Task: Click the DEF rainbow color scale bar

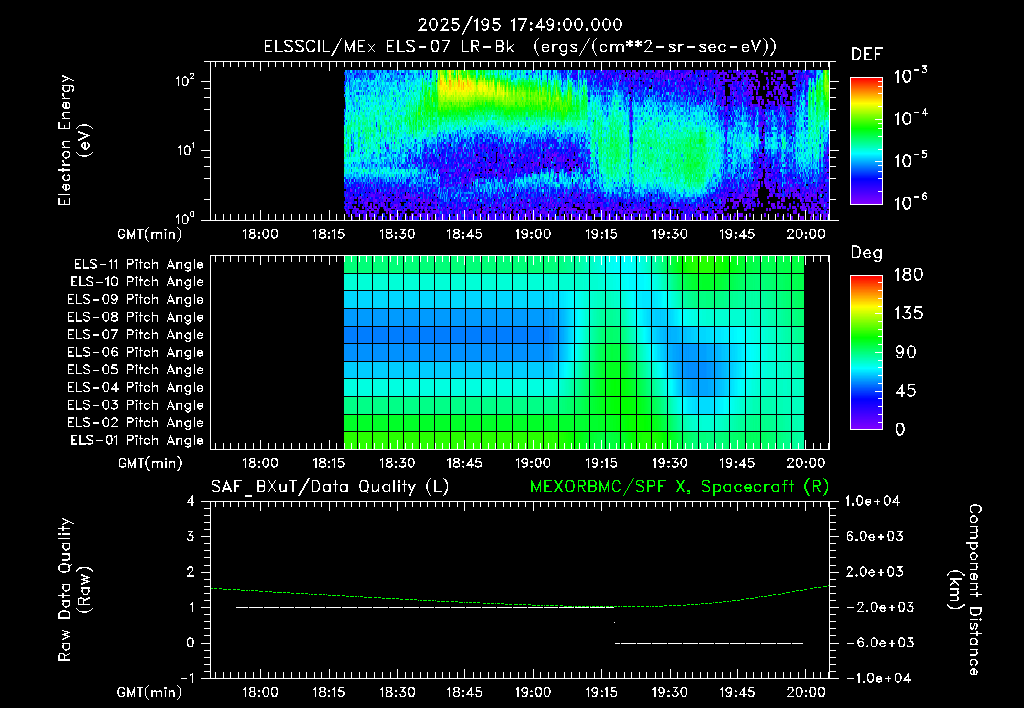Action: point(866,140)
